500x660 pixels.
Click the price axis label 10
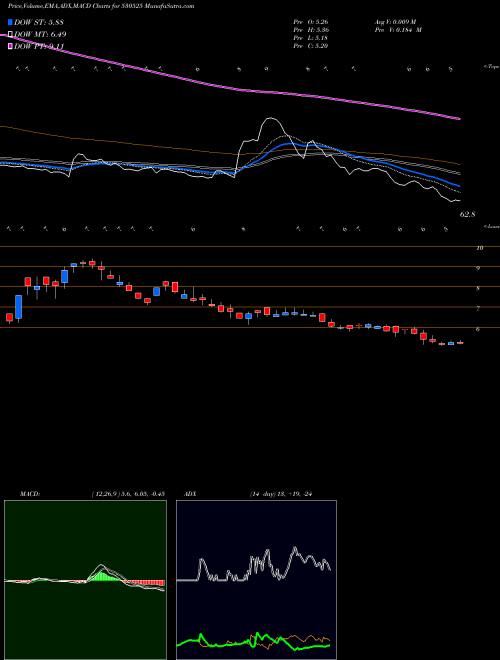[479, 248]
